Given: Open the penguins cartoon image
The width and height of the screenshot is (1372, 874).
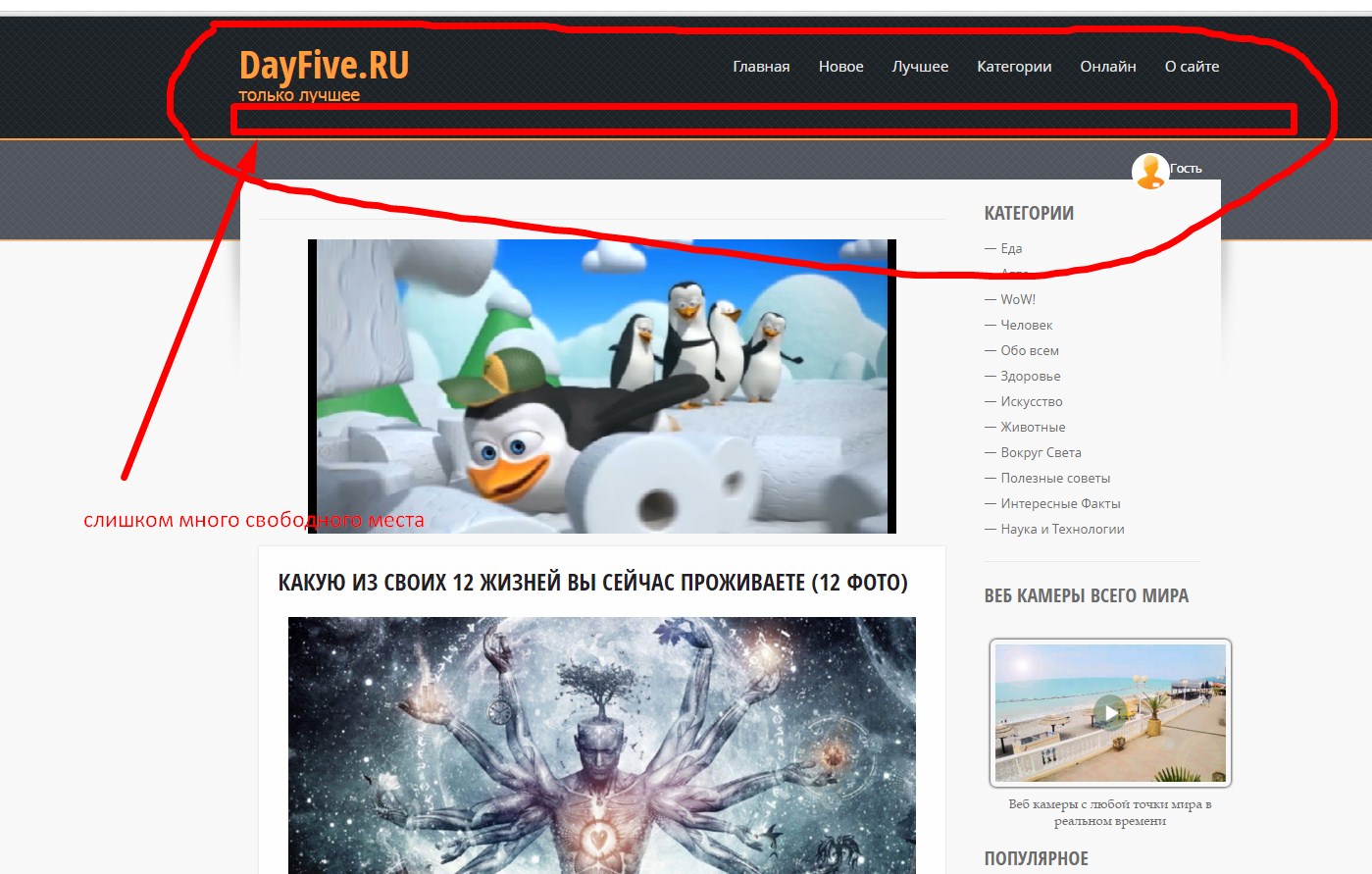Looking at the screenshot, I should (602, 386).
